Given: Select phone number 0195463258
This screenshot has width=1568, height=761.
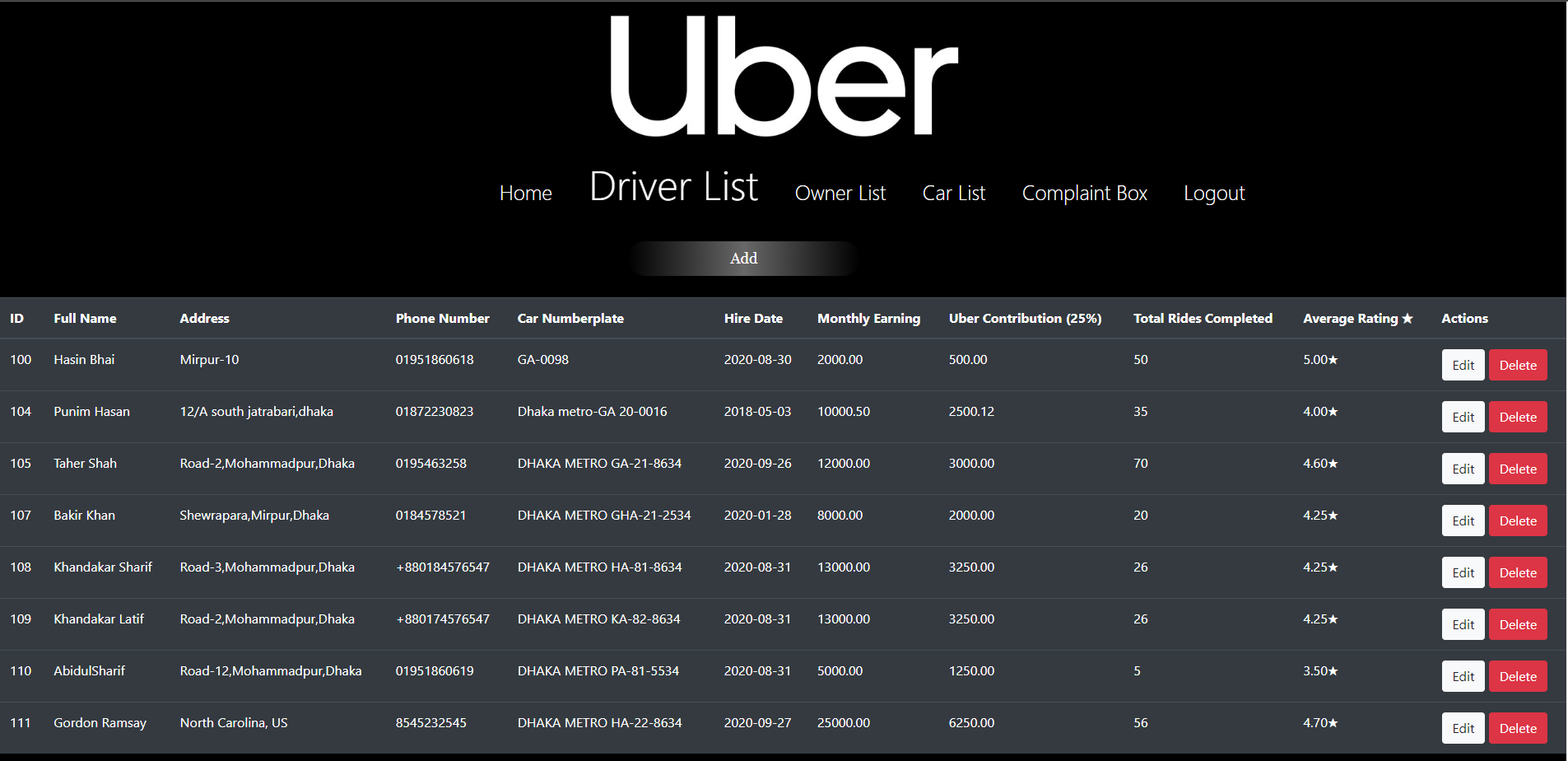Looking at the screenshot, I should (430, 463).
